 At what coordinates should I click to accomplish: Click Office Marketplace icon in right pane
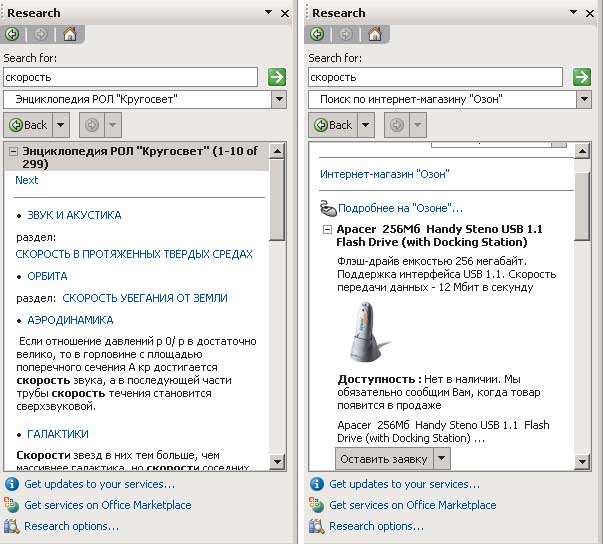pos(316,505)
